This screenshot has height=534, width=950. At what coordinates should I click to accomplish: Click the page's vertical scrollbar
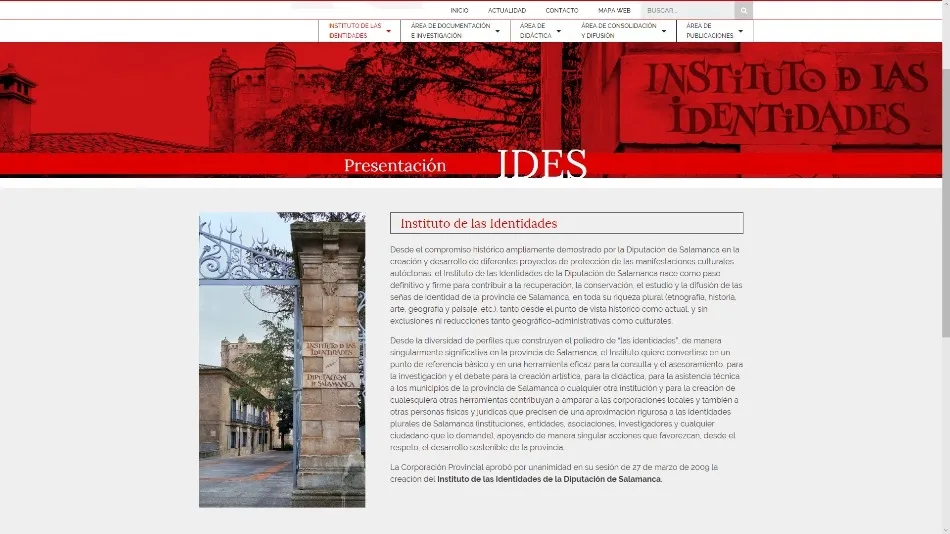pyautogui.click(x=945, y=200)
